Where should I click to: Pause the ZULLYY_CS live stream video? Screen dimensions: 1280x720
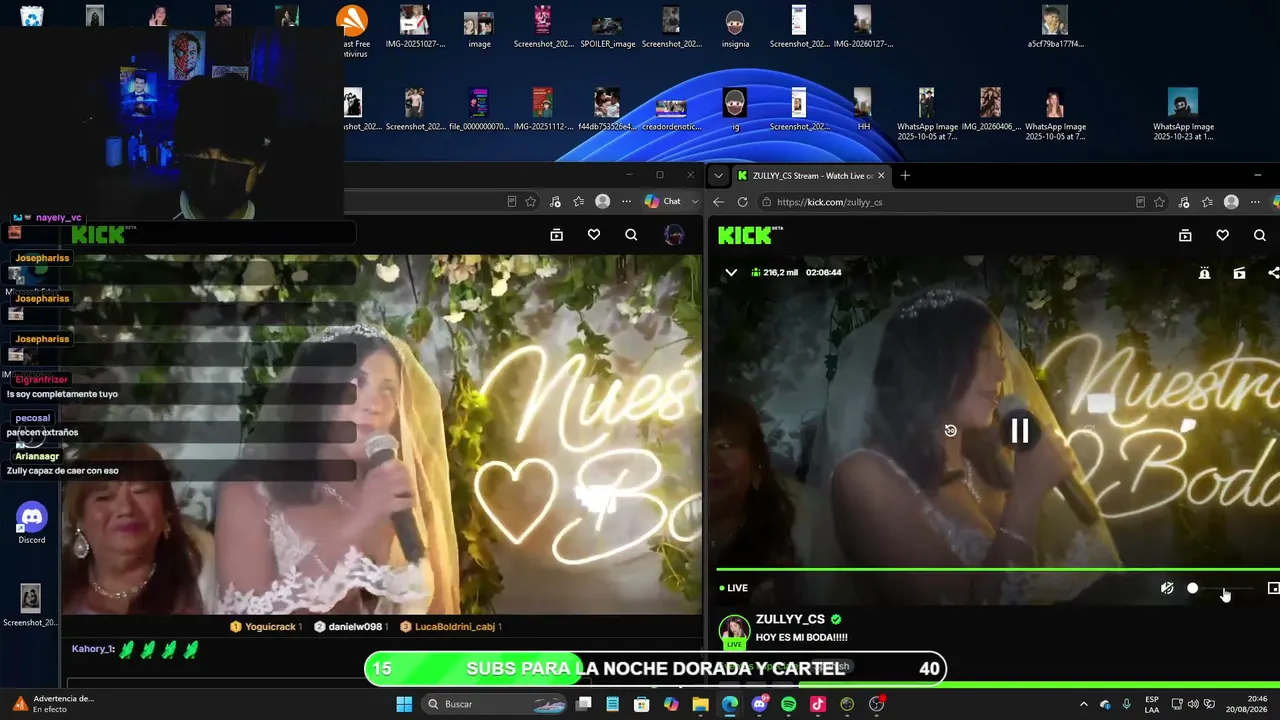[x=1019, y=431]
